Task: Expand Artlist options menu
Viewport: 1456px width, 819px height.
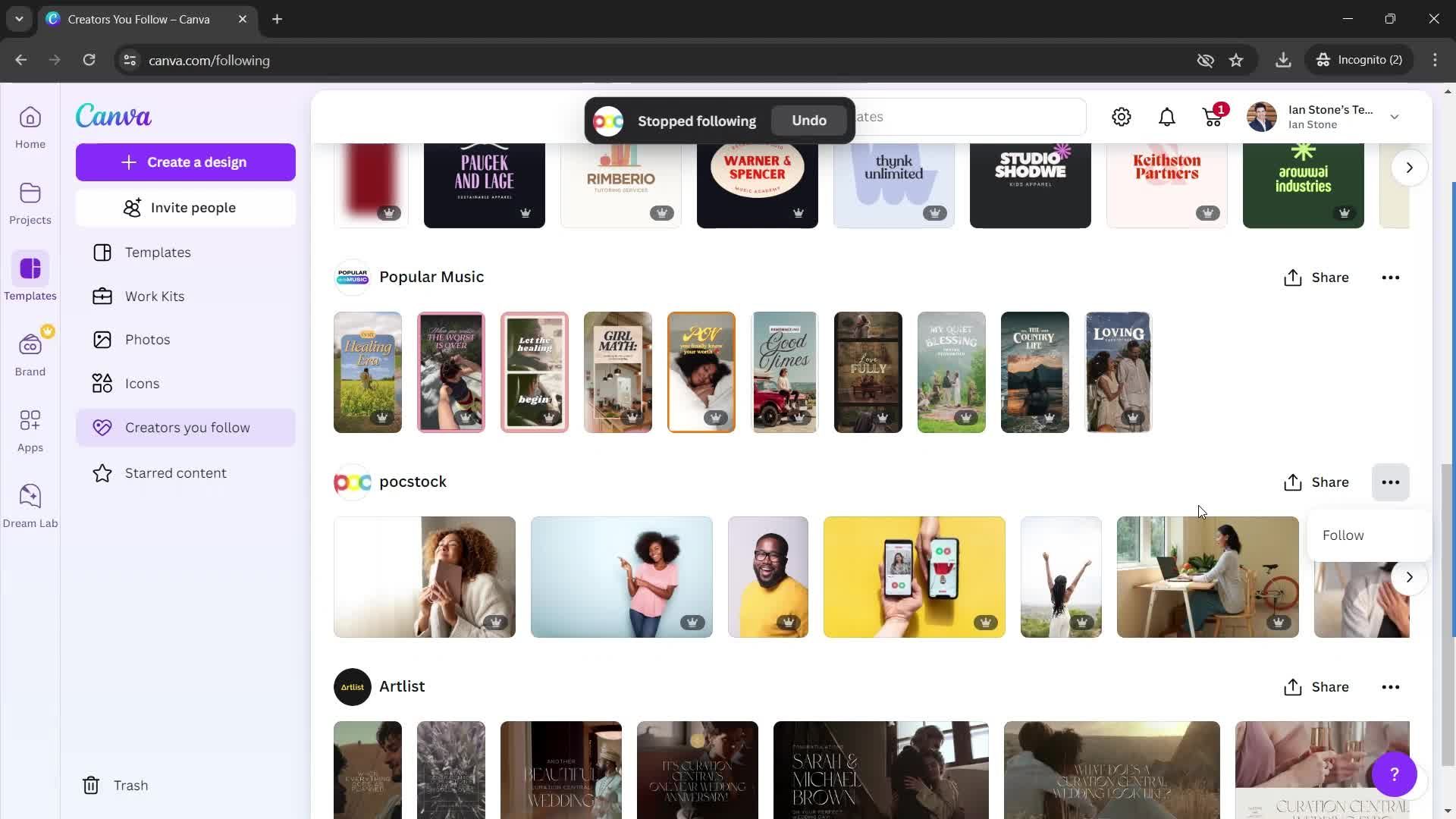Action: click(1390, 687)
